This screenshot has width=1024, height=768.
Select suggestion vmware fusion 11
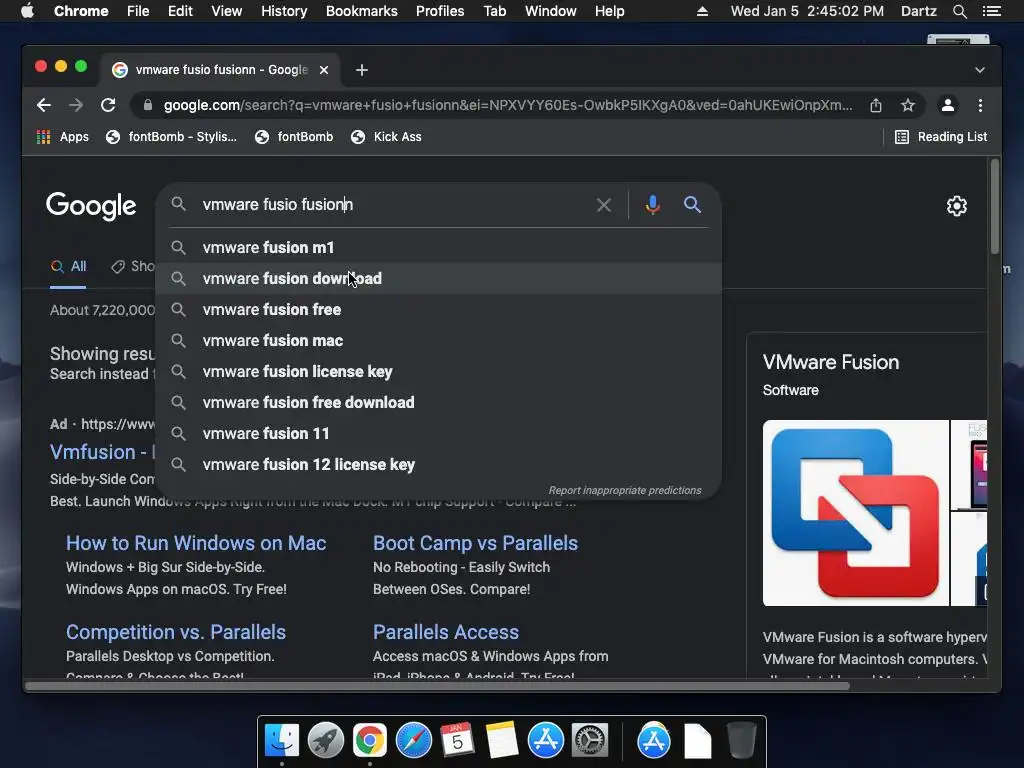[x=439, y=434]
